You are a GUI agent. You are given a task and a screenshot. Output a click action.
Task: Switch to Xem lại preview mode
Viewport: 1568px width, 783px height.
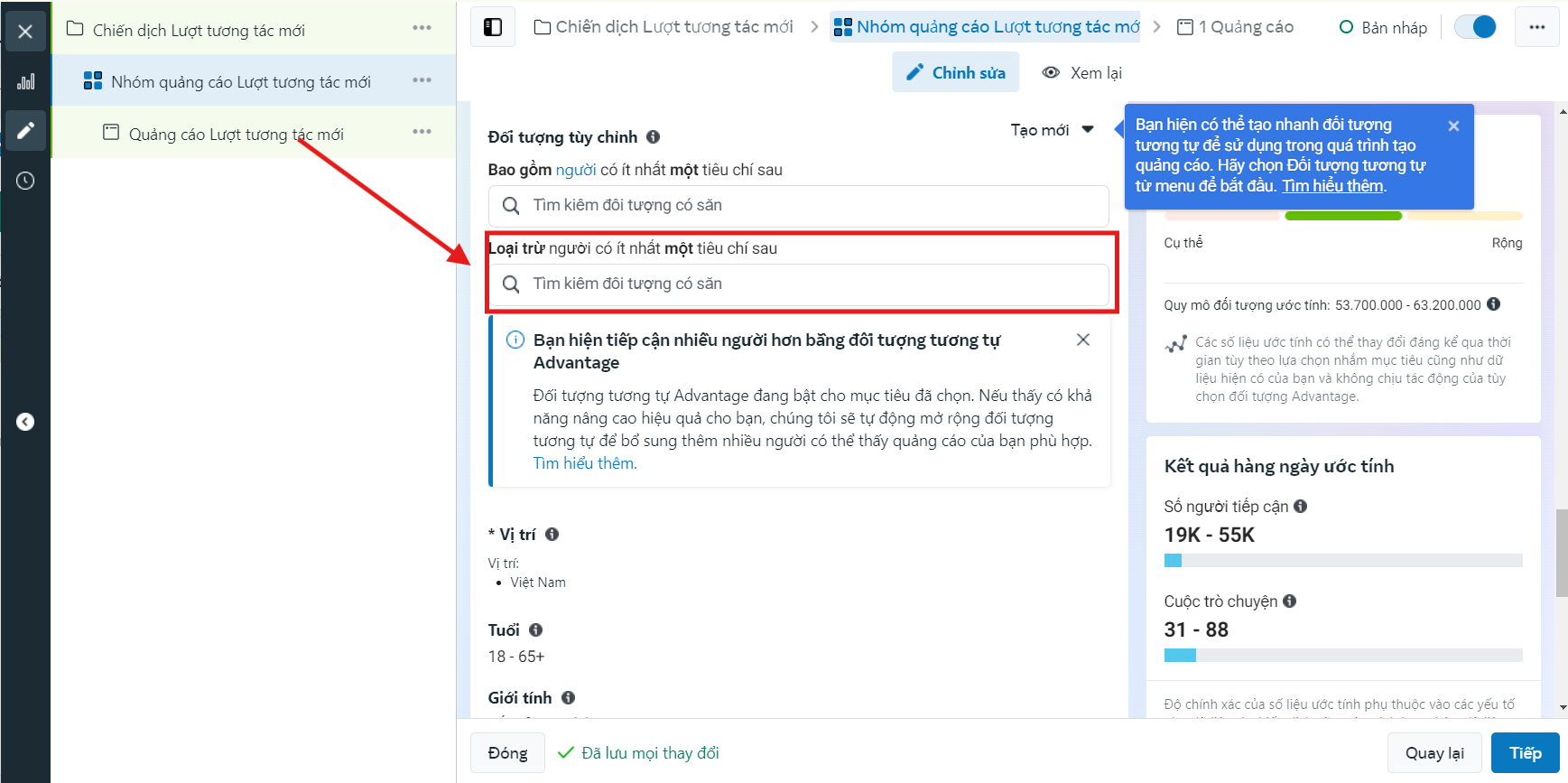click(x=1082, y=72)
